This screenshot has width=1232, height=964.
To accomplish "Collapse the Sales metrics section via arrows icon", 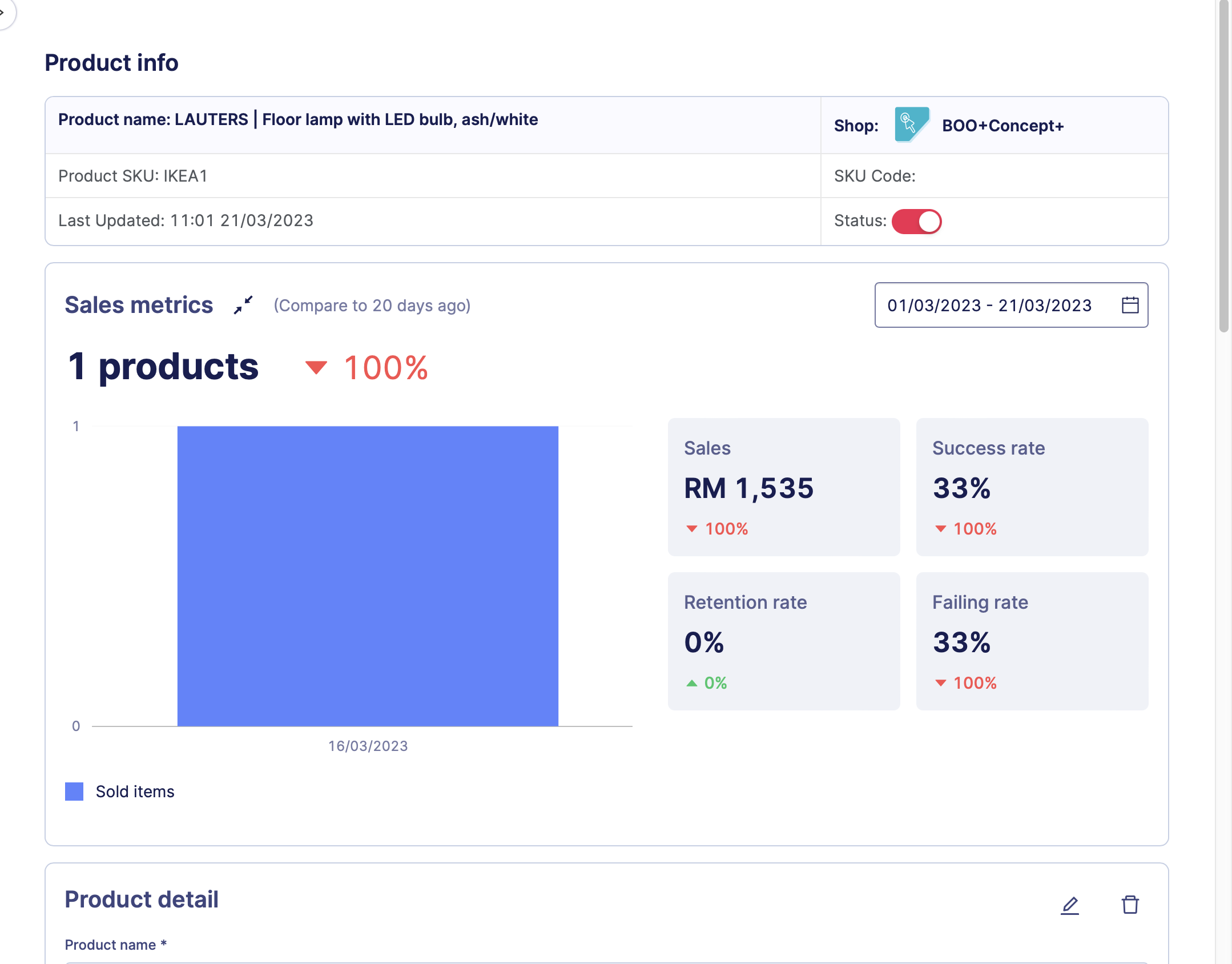I will [x=243, y=305].
